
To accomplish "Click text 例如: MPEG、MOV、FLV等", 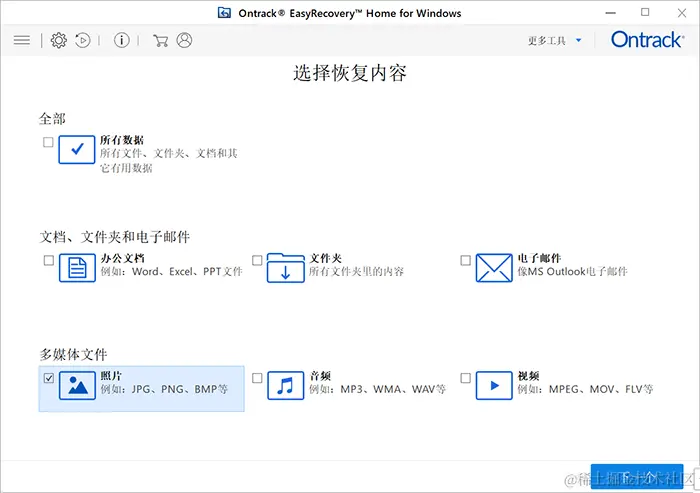I will (585, 389).
